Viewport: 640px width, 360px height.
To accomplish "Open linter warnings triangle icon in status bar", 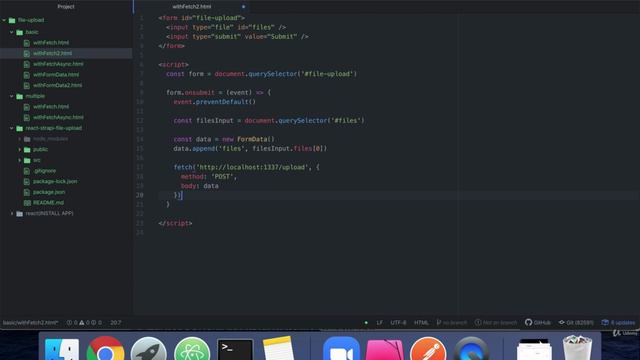I will tap(84, 322).
